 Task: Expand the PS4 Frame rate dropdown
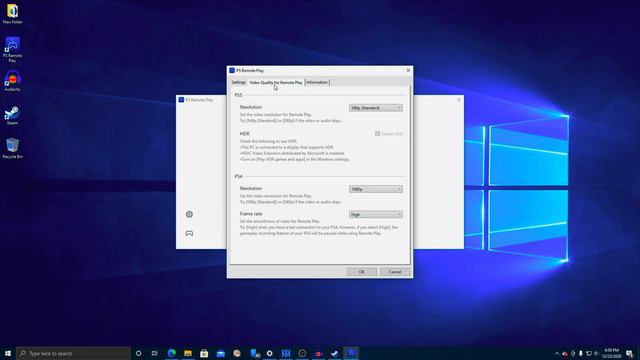coord(376,214)
